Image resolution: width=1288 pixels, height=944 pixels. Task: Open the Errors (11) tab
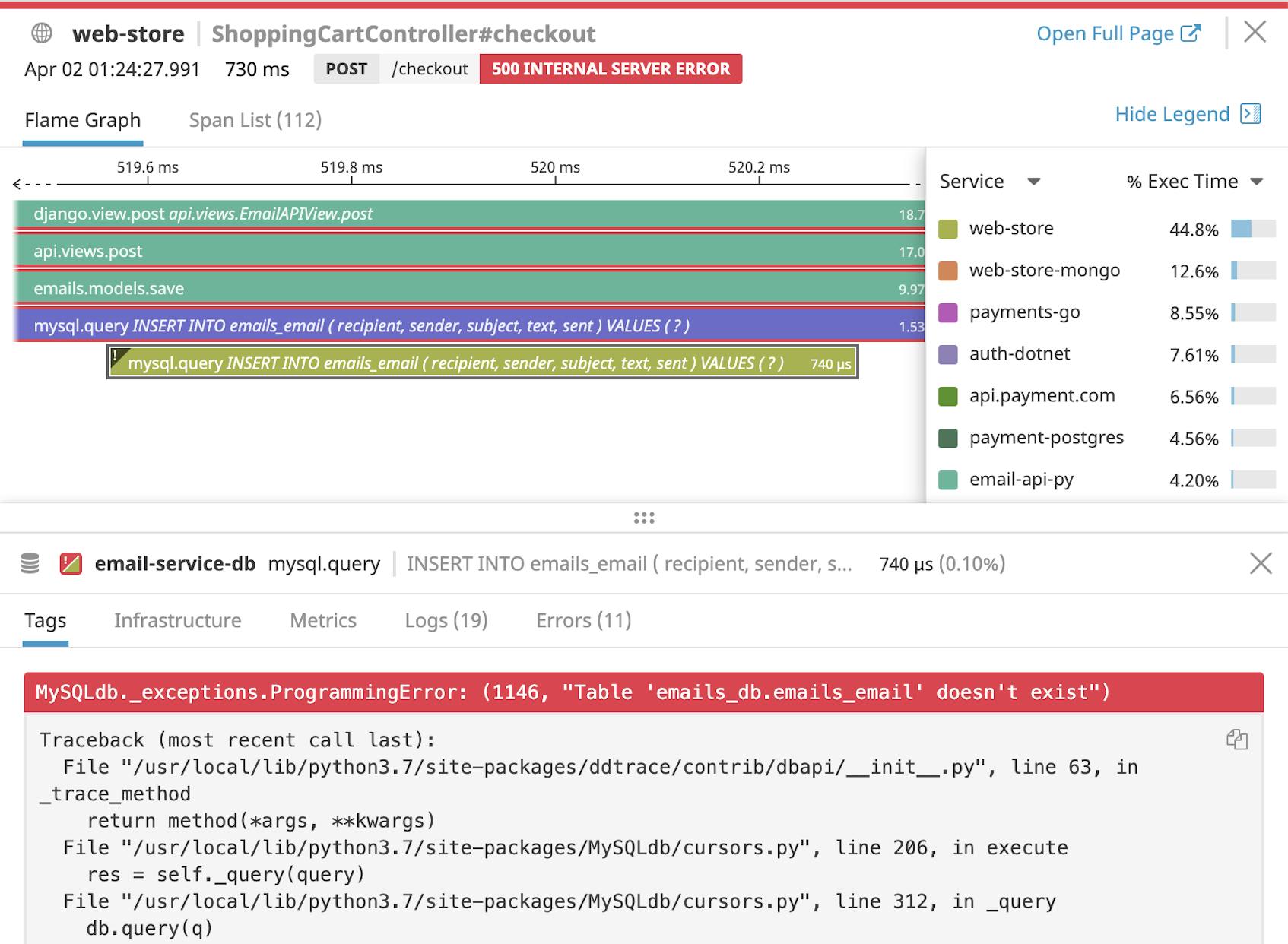(582, 620)
